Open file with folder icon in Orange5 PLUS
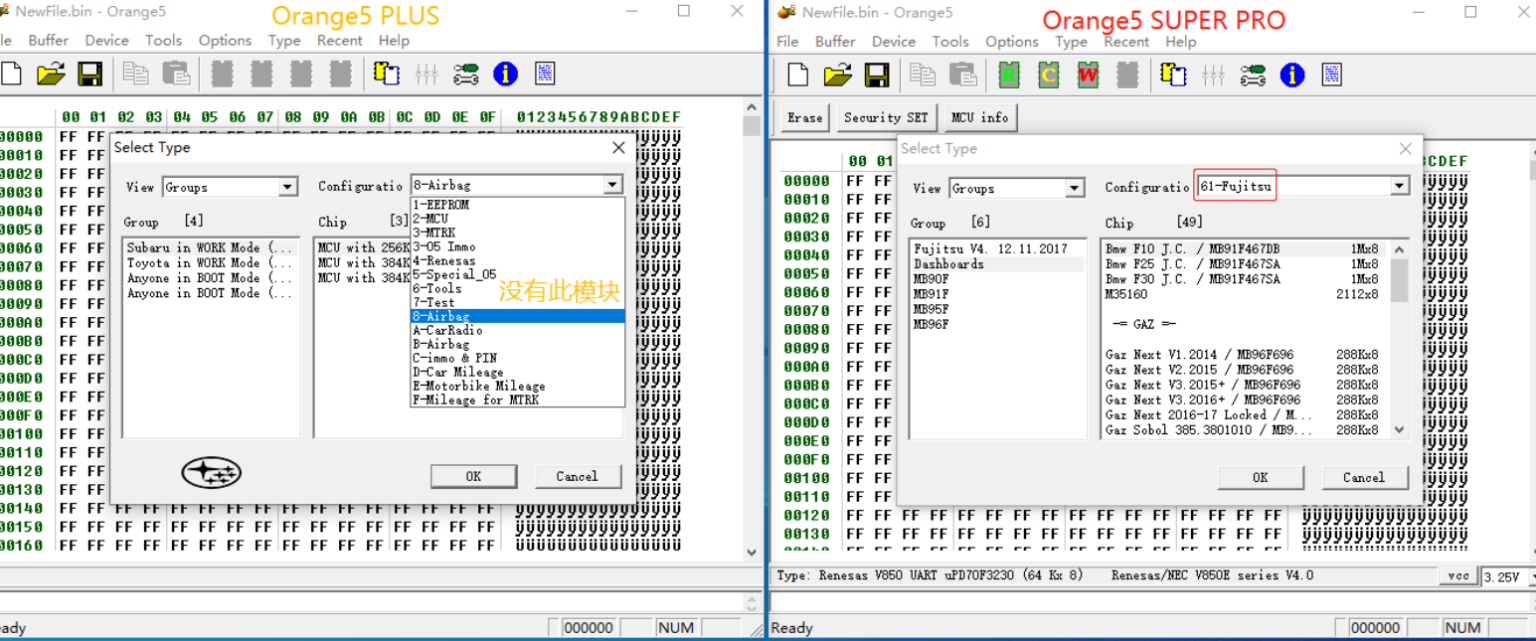 click(50, 74)
